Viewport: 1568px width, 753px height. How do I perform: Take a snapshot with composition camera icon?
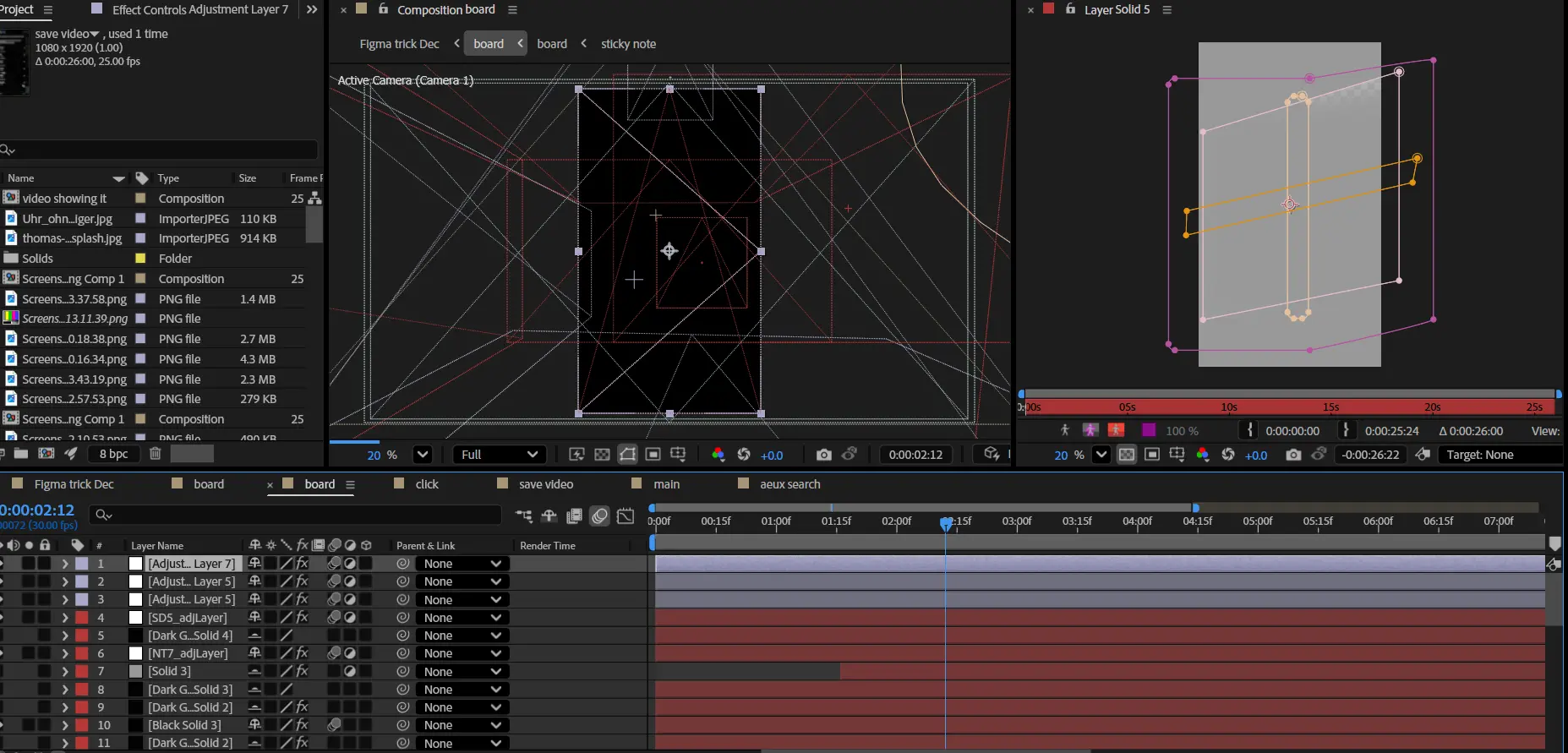click(823, 455)
